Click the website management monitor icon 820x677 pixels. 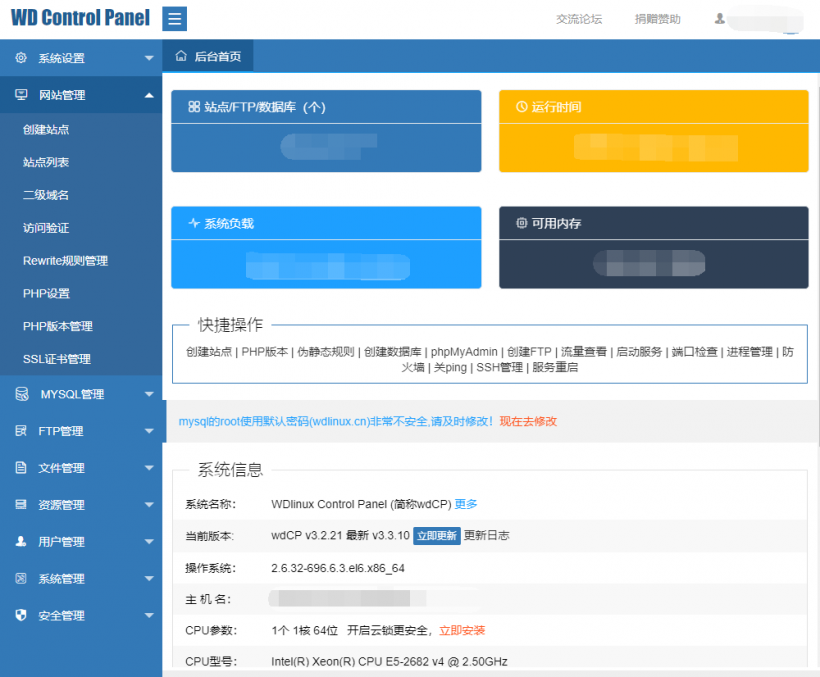point(21,95)
